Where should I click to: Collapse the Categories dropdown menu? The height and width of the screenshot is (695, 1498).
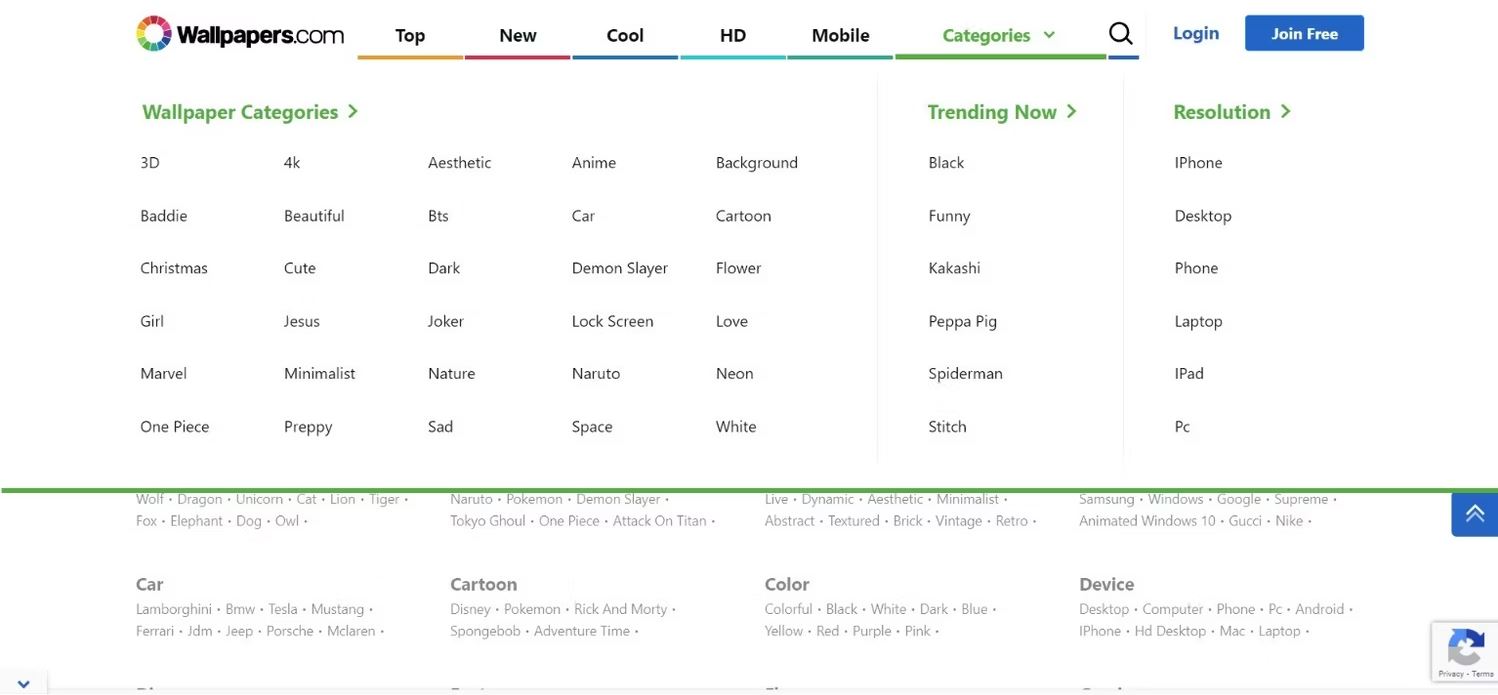pyautogui.click(x=999, y=35)
